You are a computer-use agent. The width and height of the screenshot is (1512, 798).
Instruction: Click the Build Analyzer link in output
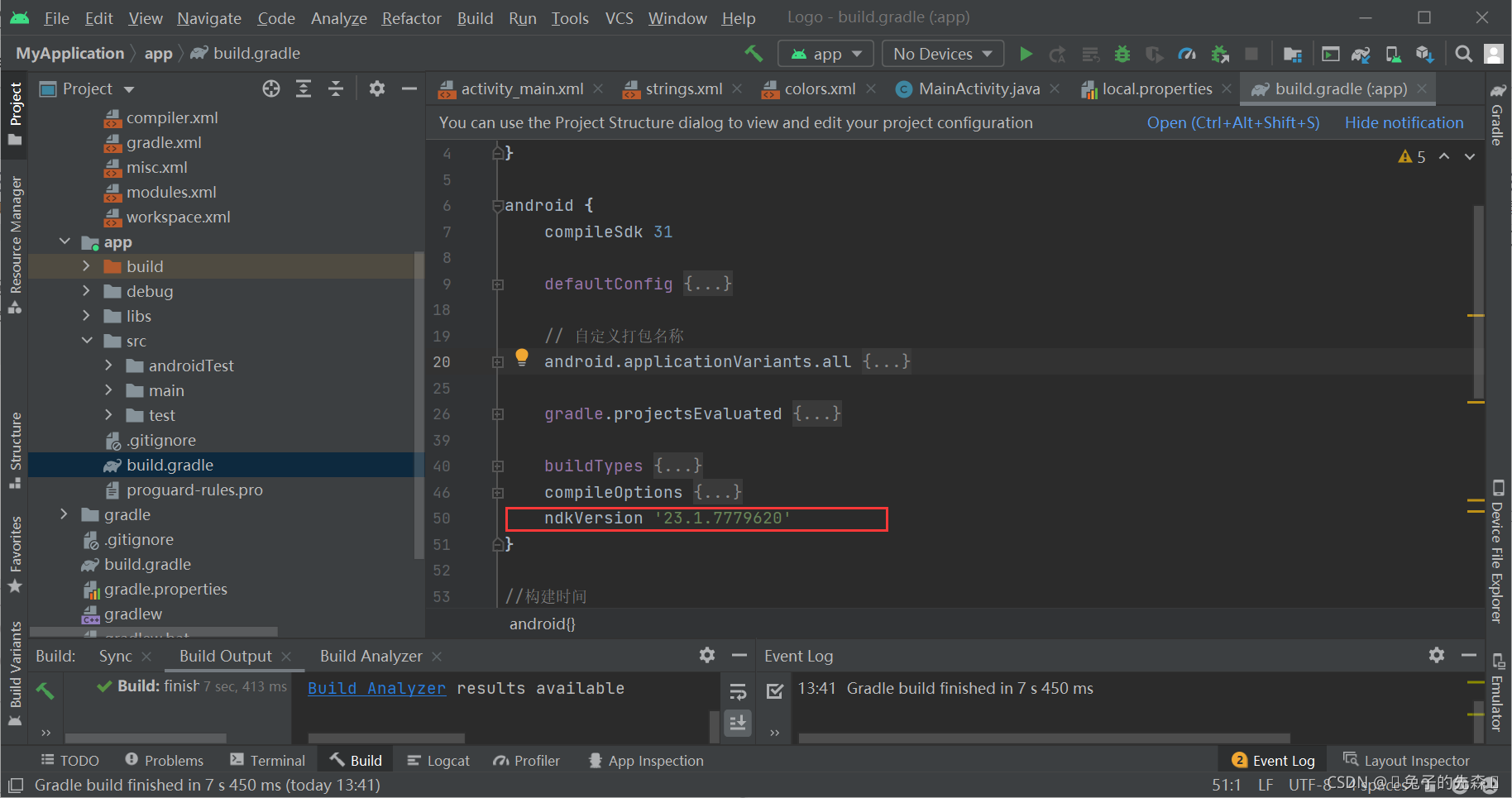coord(376,688)
